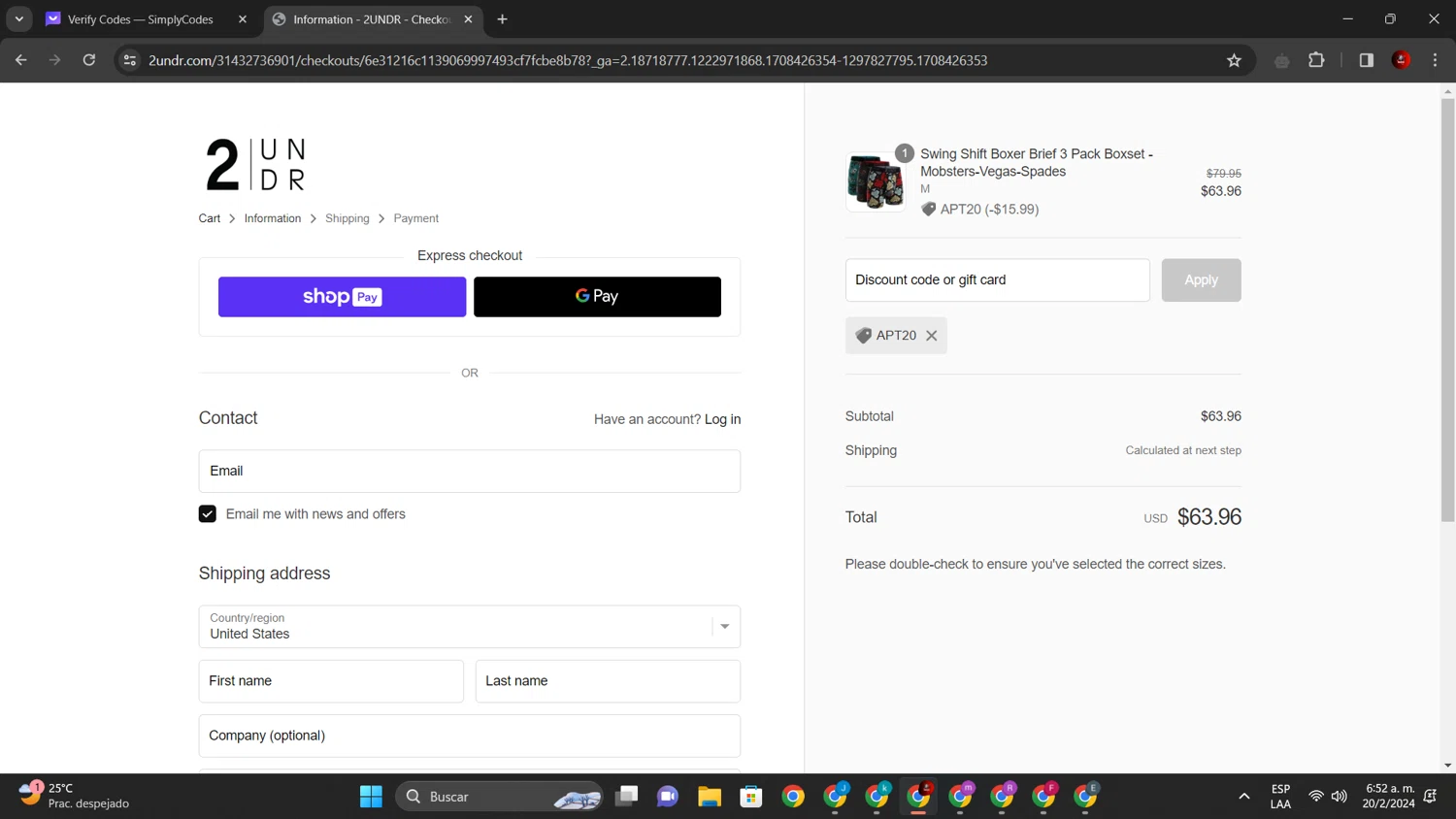
Task: Open site information icon in address bar
Action: click(x=129, y=60)
